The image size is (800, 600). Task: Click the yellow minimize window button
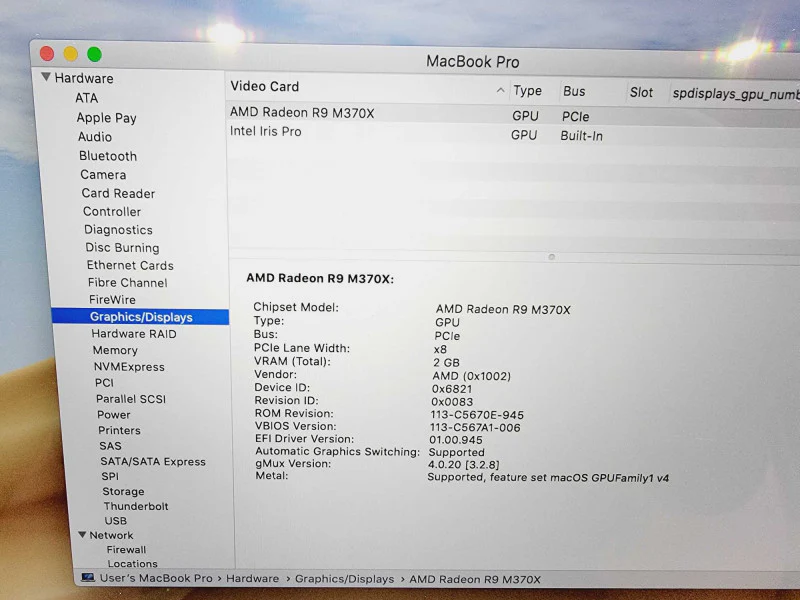[x=70, y=54]
